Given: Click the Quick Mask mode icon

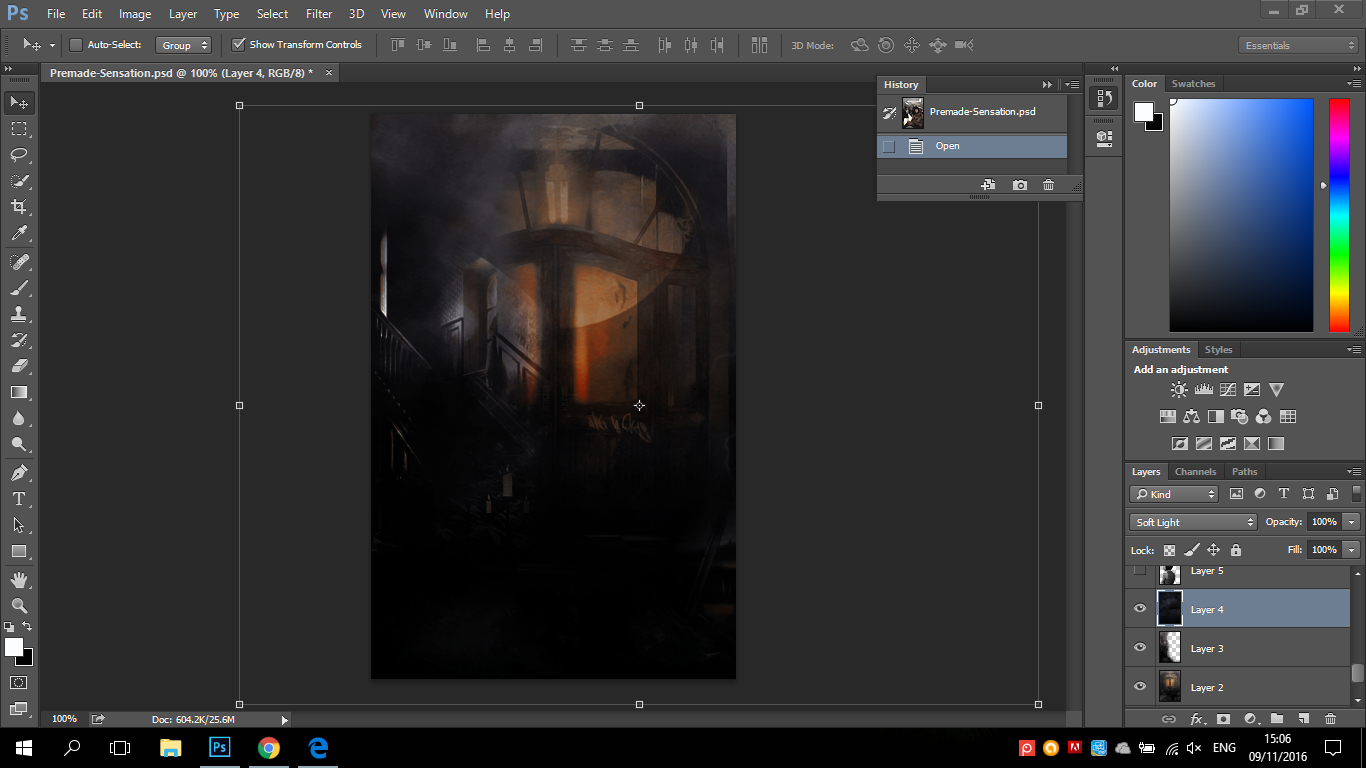Looking at the screenshot, I should click(19, 682).
